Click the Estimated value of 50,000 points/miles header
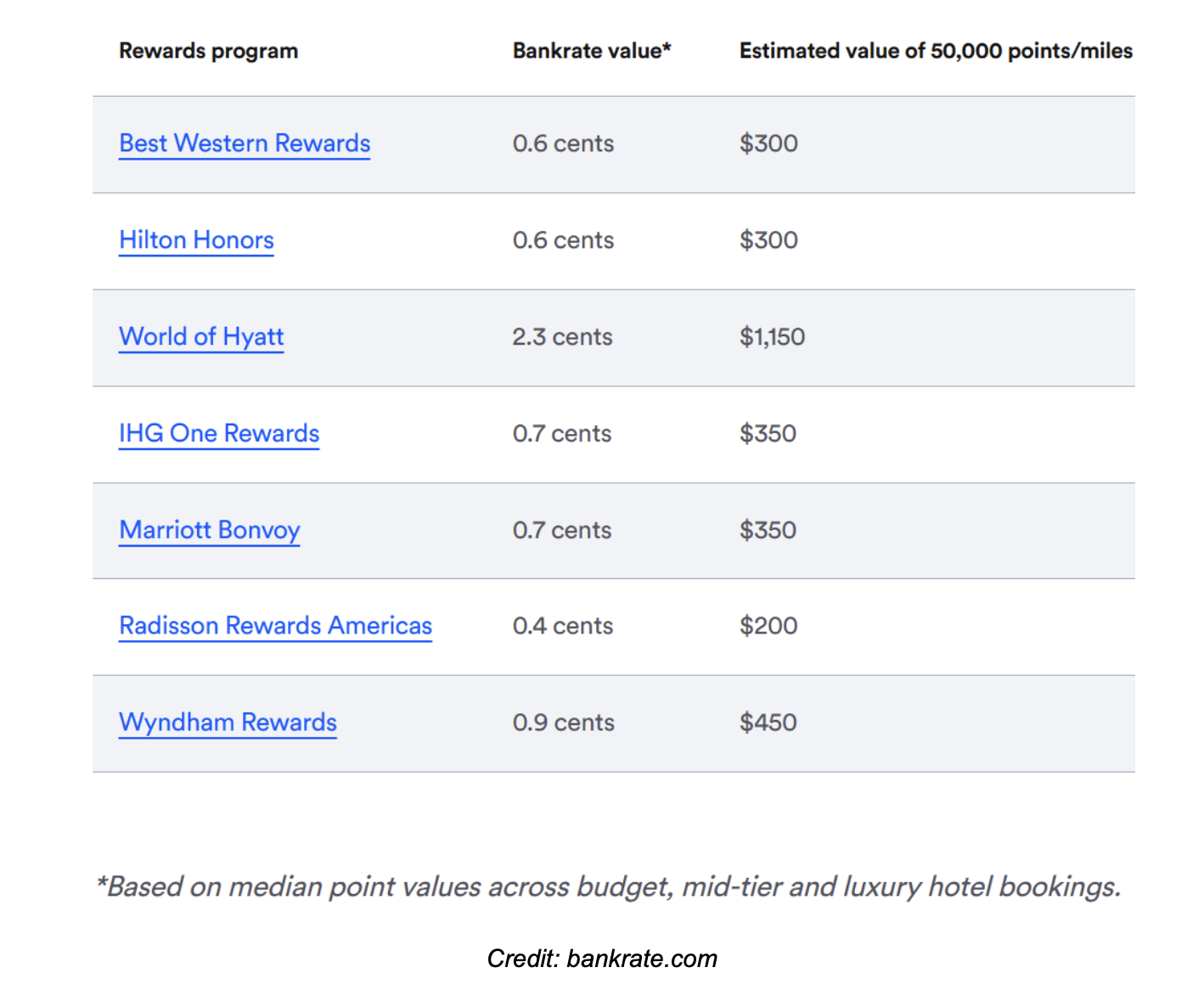The width and height of the screenshot is (1204, 990). [x=936, y=51]
